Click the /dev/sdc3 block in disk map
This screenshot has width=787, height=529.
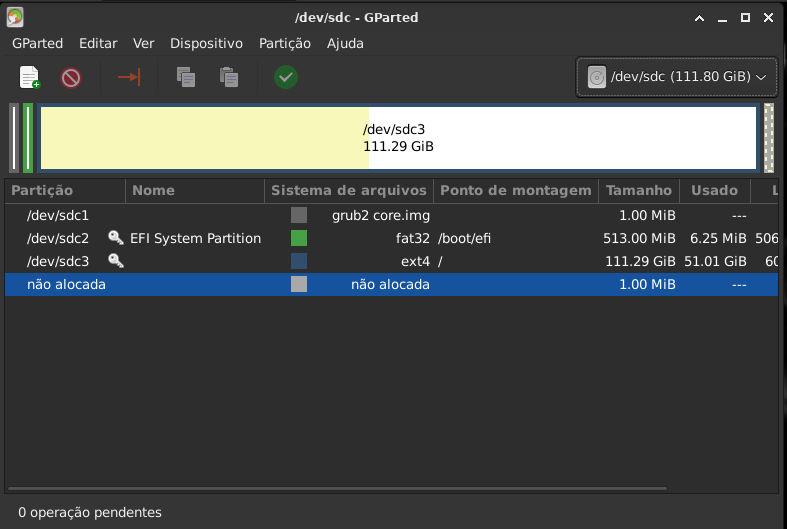point(398,138)
